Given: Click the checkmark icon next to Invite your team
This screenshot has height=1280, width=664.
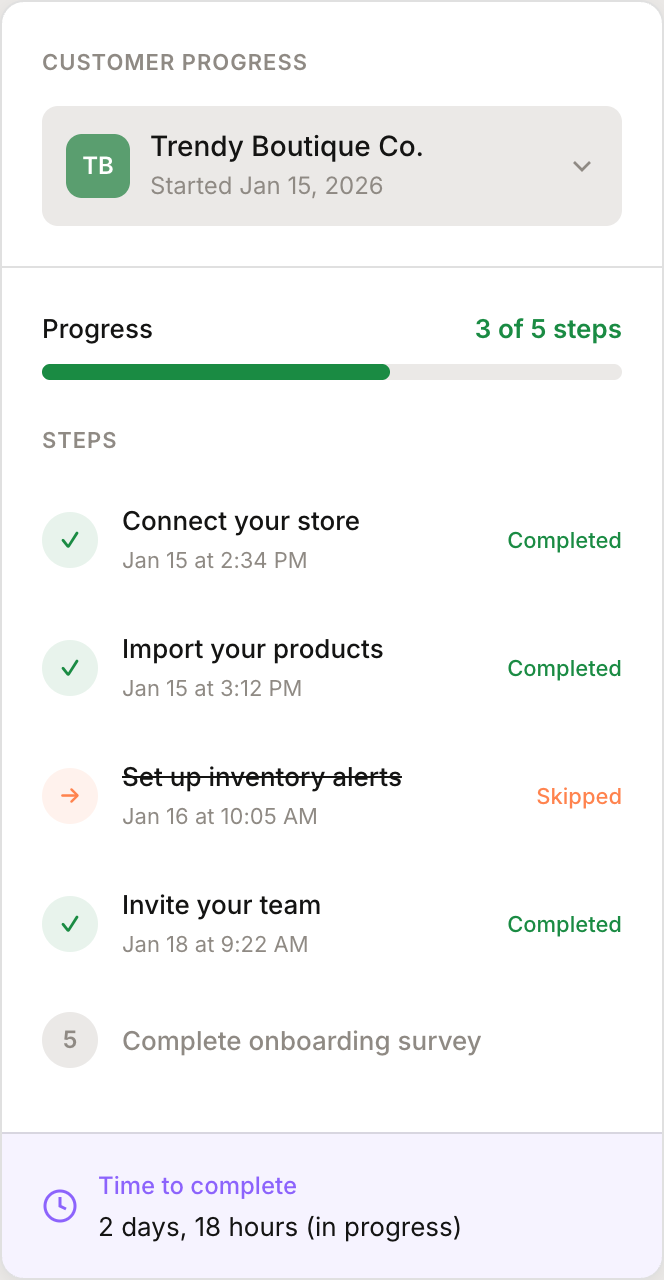Looking at the screenshot, I should coord(70,924).
